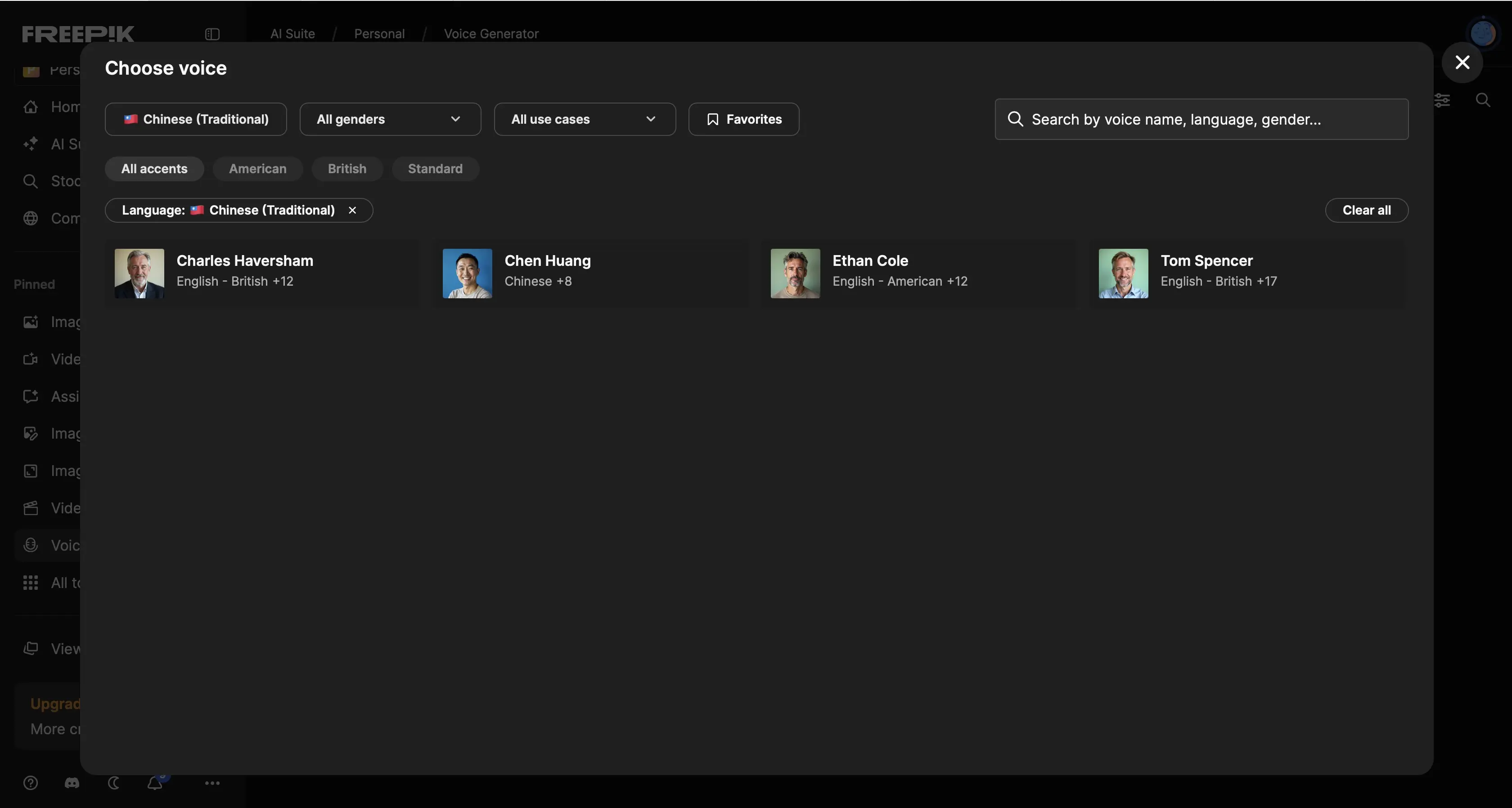The width and height of the screenshot is (1512, 808).
Task: Choose the Chen Huang voice
Action: [x=590, y=273]
